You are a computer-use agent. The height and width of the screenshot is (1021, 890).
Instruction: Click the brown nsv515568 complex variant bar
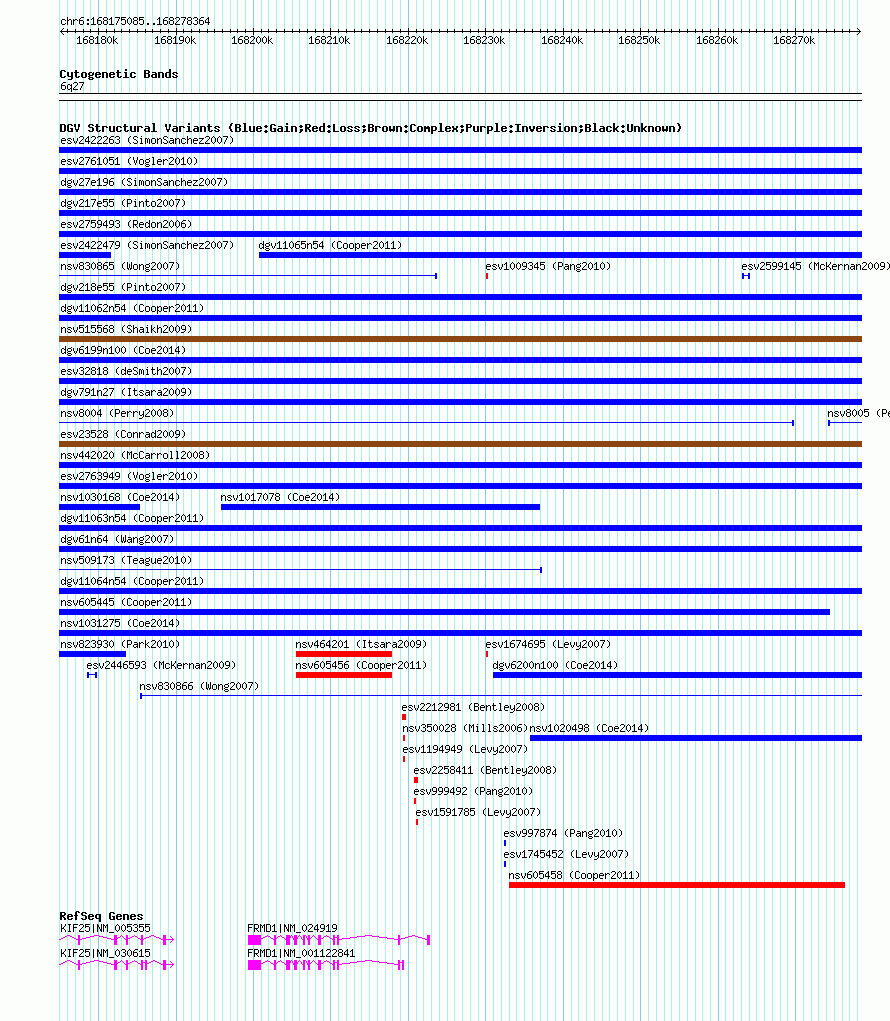[x=460, y=339]
